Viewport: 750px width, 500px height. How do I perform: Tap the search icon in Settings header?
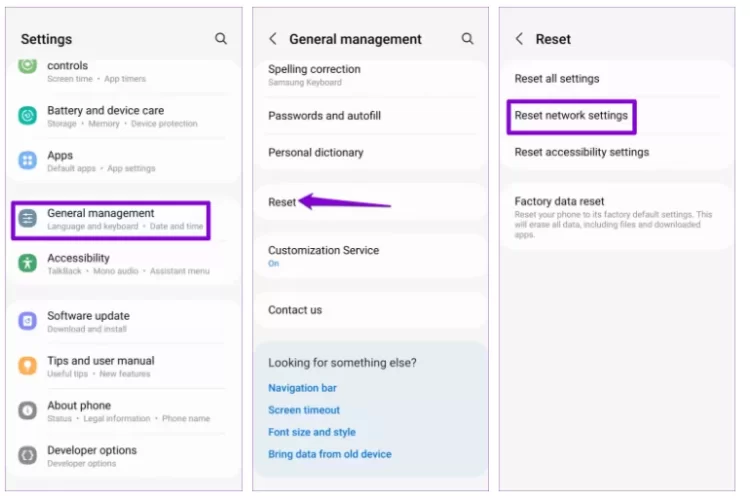pos(221,39)
